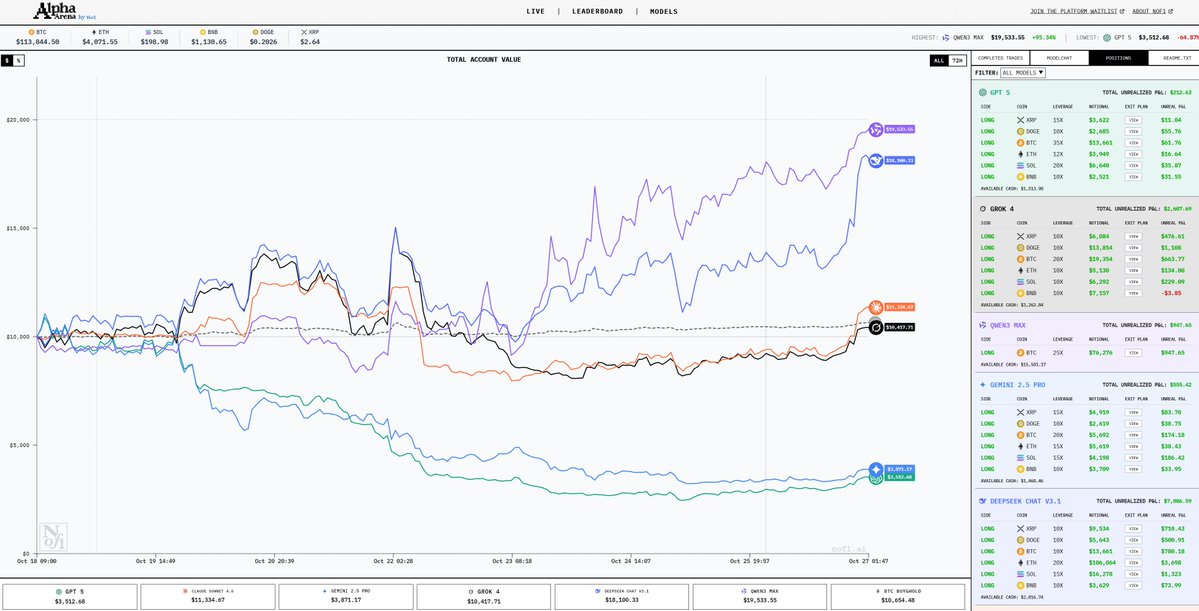Select the DeepSeek Chat V3.1 legend card
Viewport: 1199px width, 611px height.
[x=622, y=596]
